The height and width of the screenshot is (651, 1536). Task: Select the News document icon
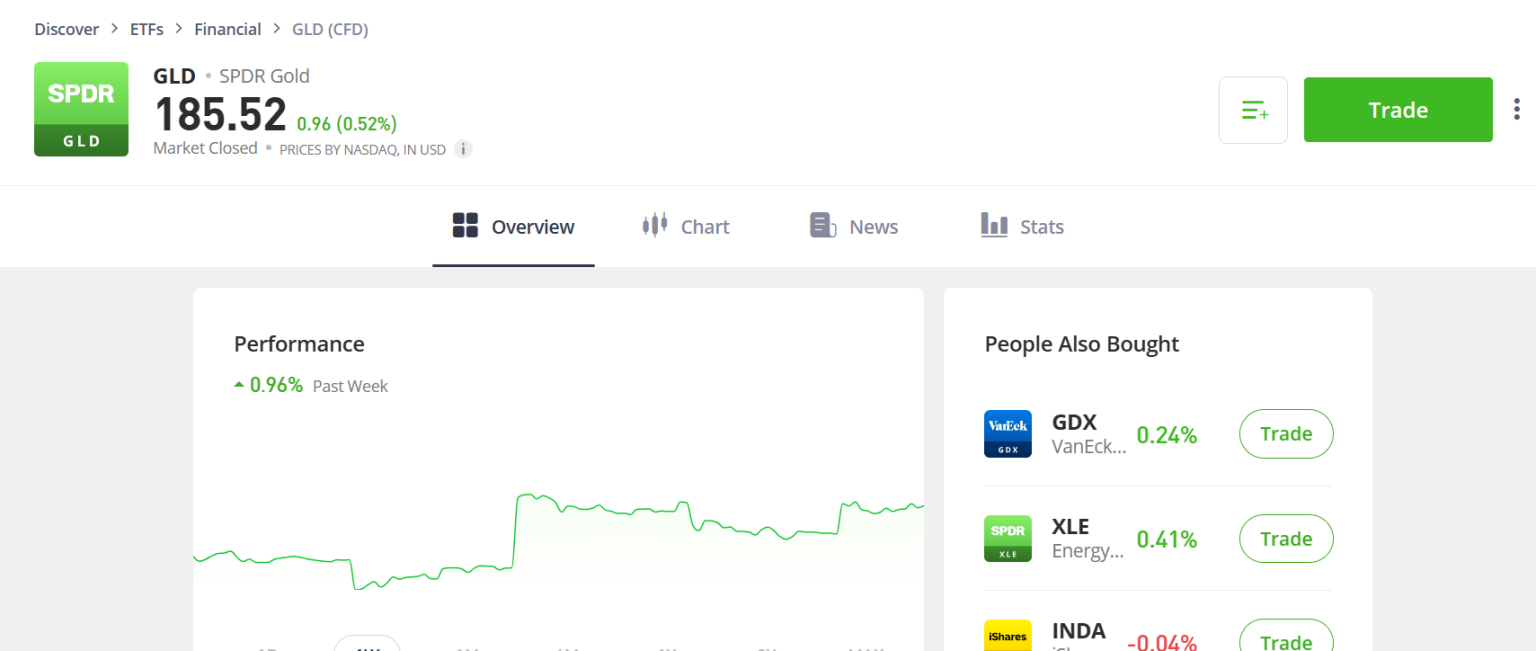(821, 226)
